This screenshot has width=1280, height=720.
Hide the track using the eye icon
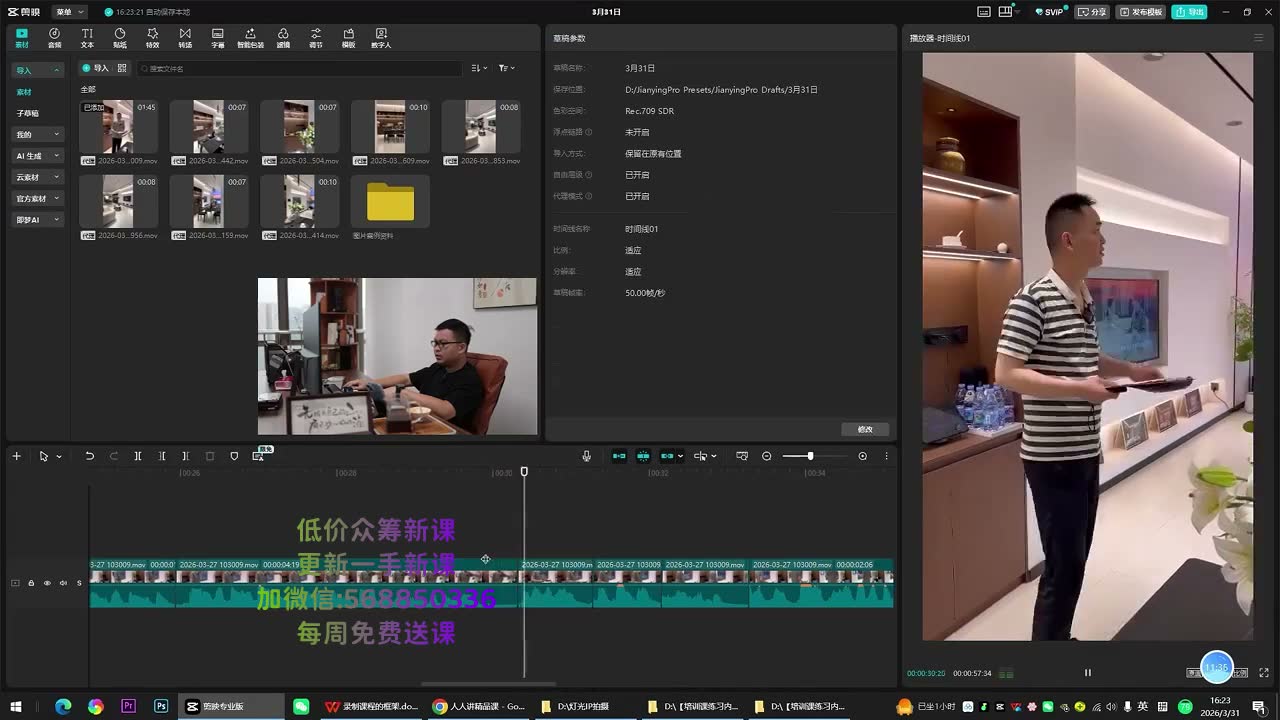[x=47, y=583]
